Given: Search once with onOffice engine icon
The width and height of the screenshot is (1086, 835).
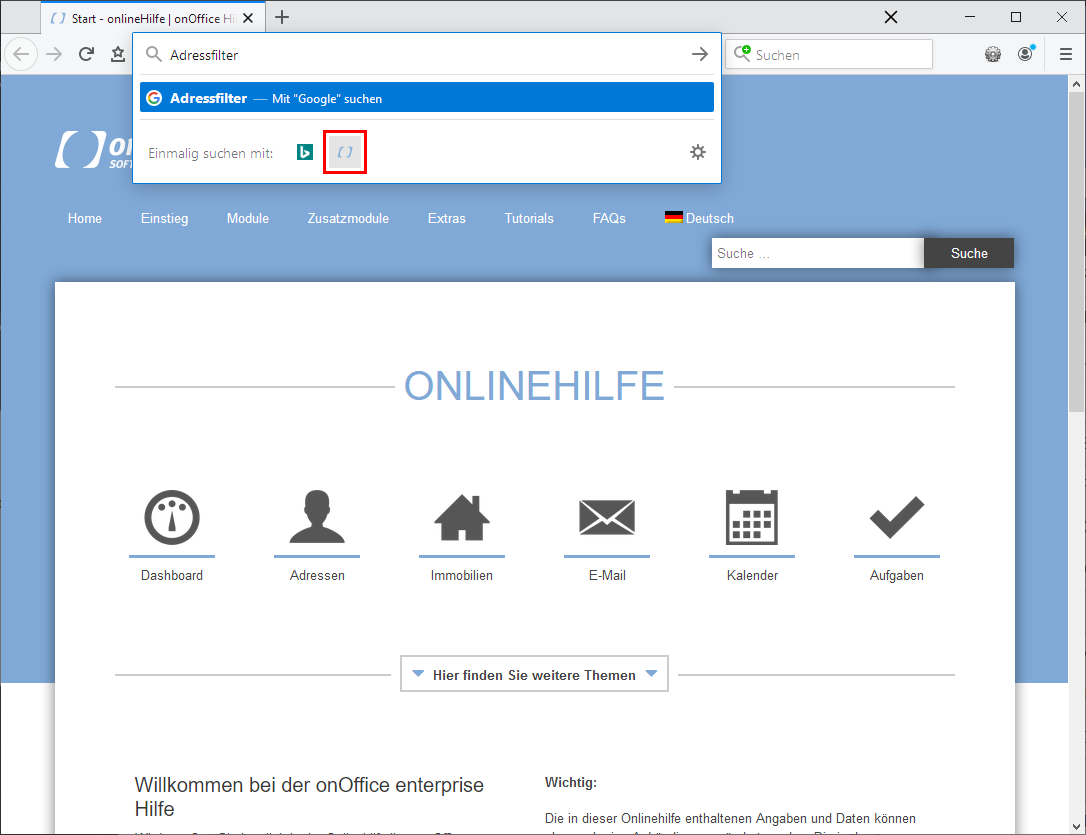Looking at the screenshot, I should 345,152.
